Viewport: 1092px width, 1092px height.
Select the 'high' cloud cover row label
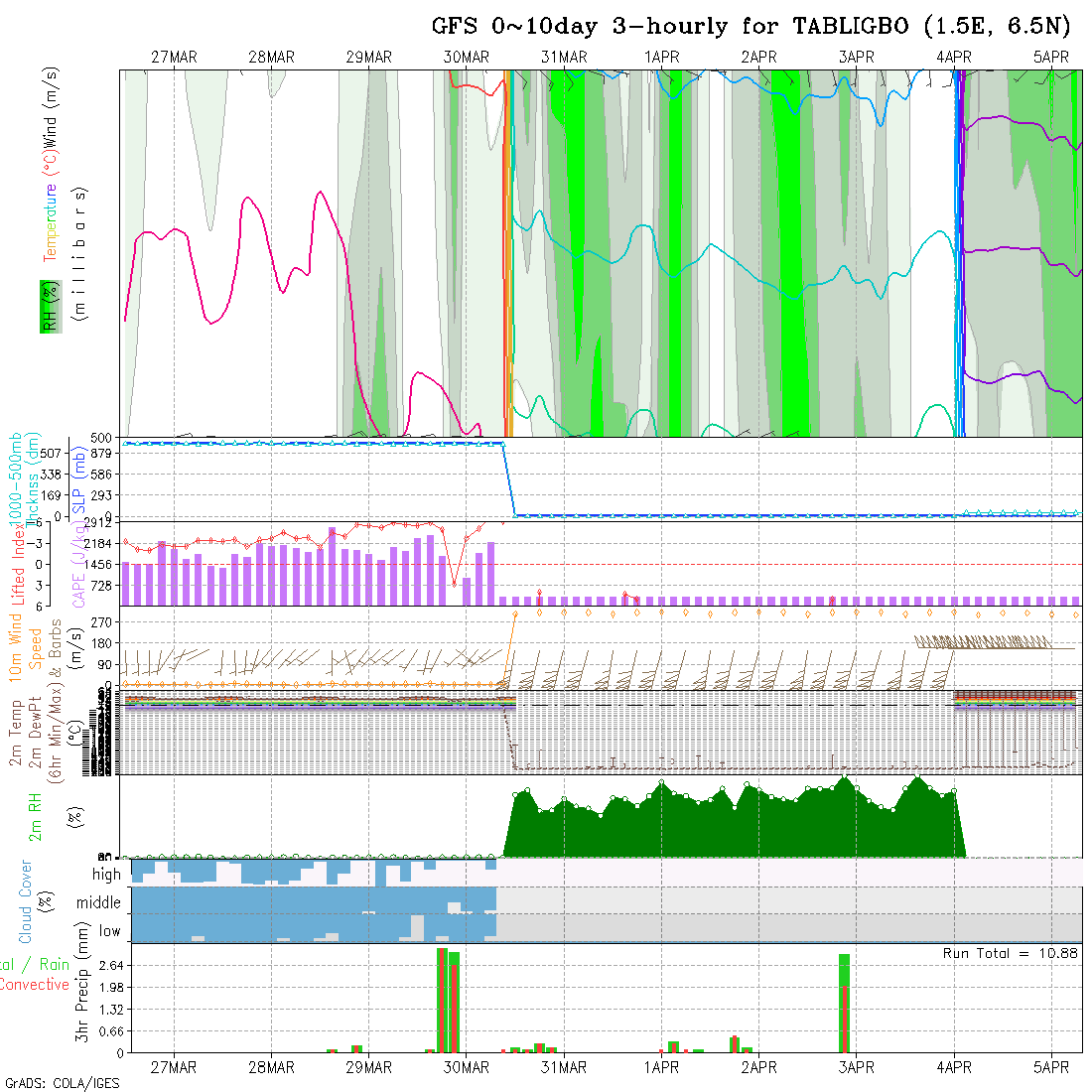[106, 875]
